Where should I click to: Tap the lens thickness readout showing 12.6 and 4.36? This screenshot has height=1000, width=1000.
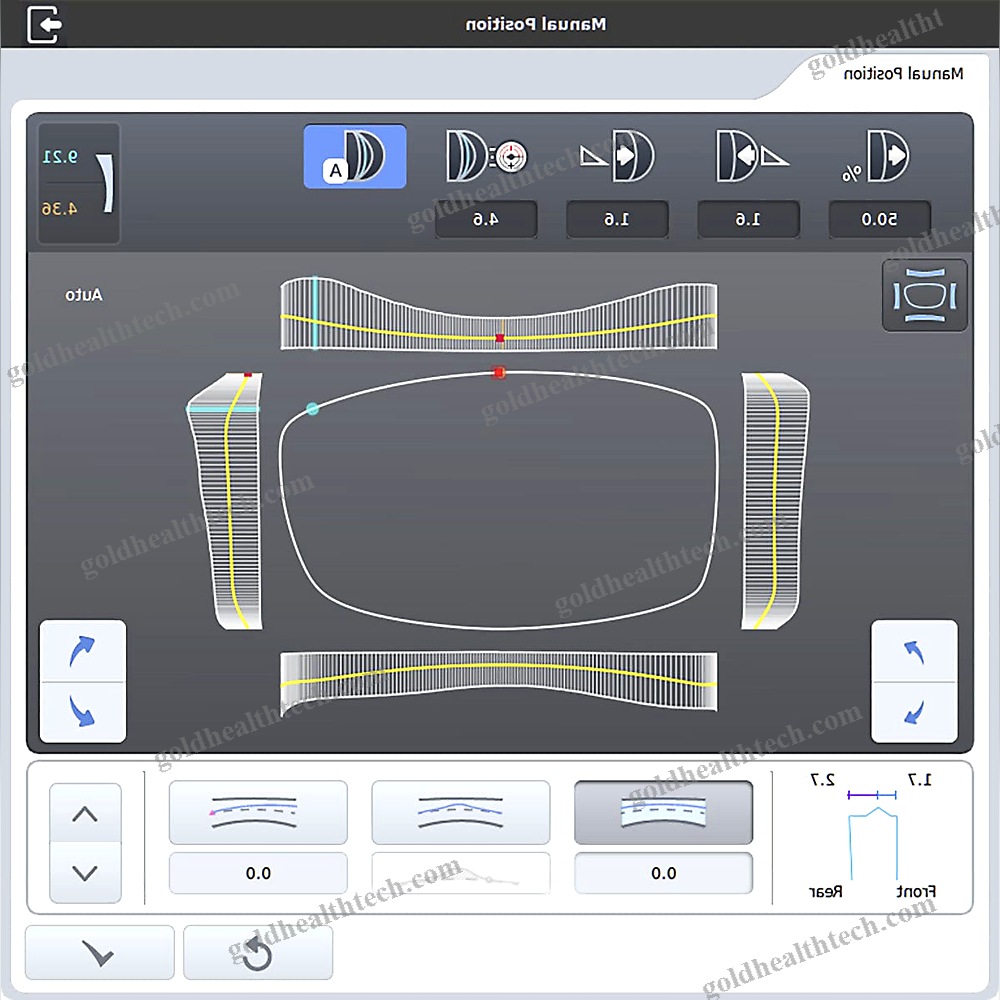tap(79, 183)
